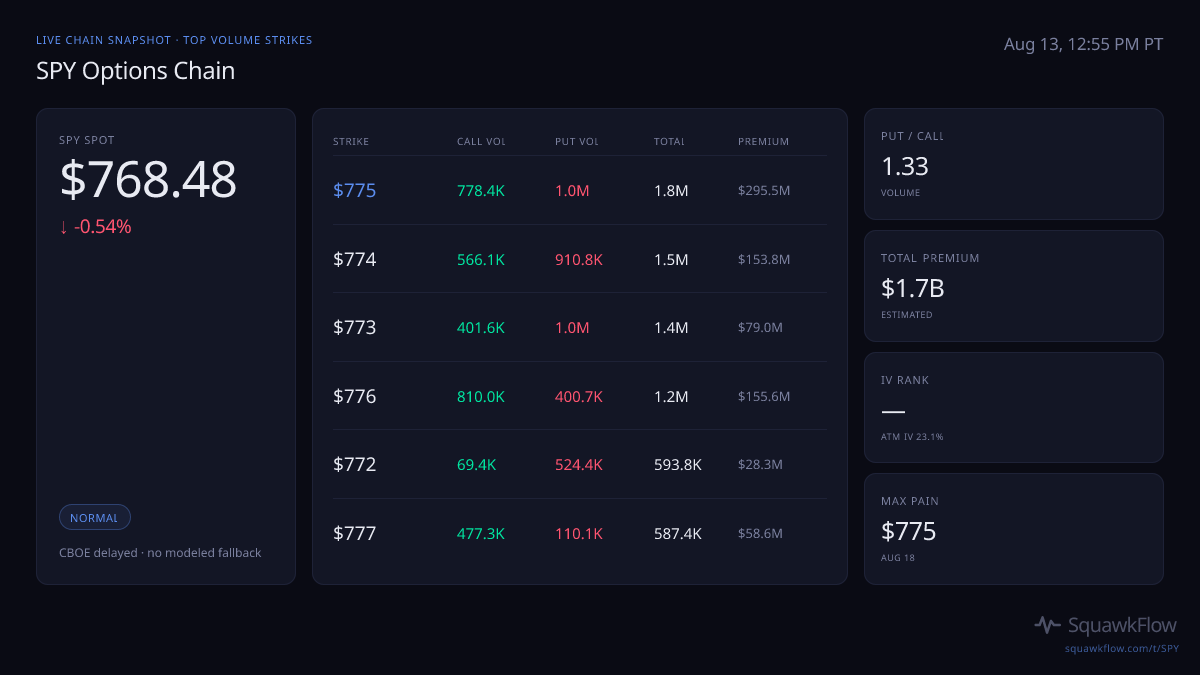Click the SquawkFlow pulse logo icon
Viewport: 1200px width, 675px height.
coord(1047,625)
